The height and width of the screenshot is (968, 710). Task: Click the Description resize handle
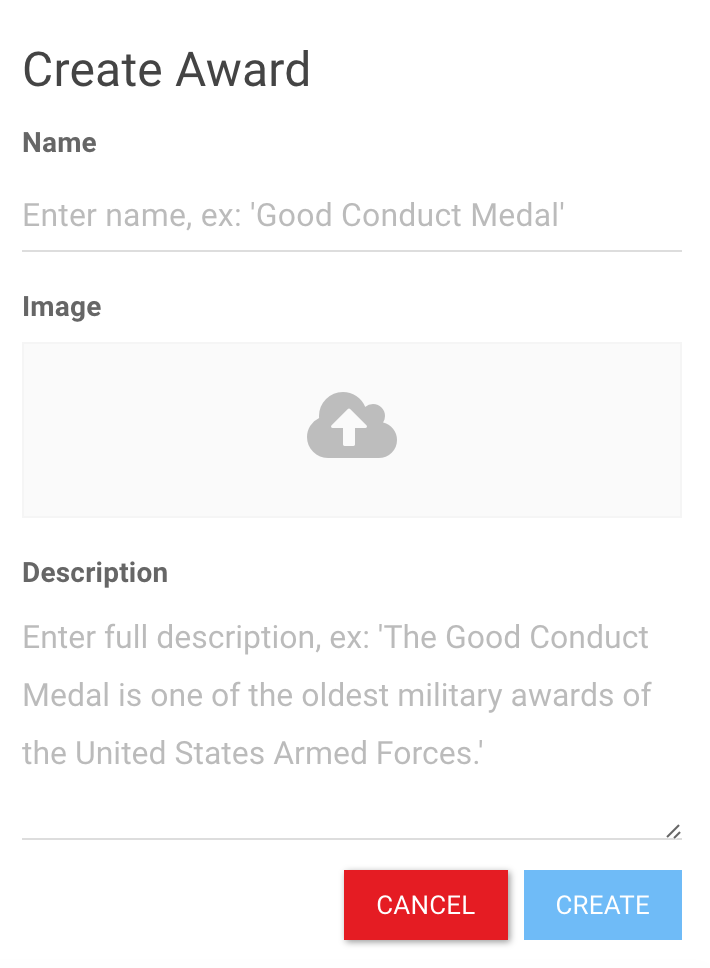[674, 831]
